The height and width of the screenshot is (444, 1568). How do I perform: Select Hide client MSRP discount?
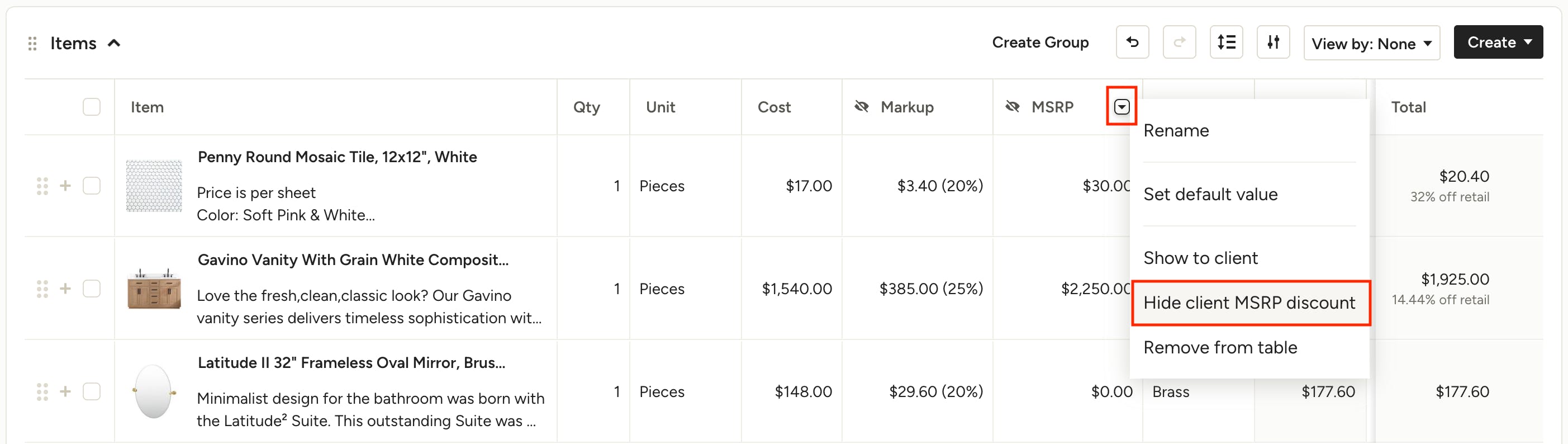tap(1249, 303)
